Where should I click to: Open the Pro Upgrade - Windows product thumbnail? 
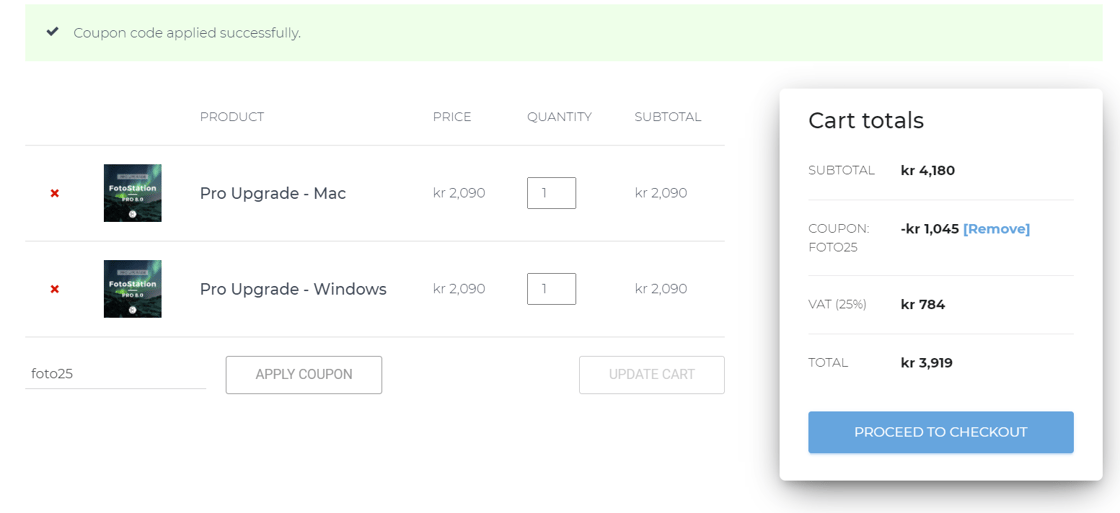point(132,289)
